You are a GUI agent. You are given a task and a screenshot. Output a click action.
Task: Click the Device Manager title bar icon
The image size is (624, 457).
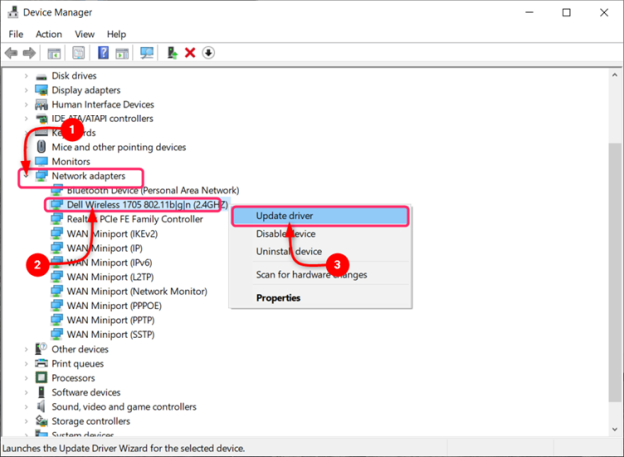point(13,12)
